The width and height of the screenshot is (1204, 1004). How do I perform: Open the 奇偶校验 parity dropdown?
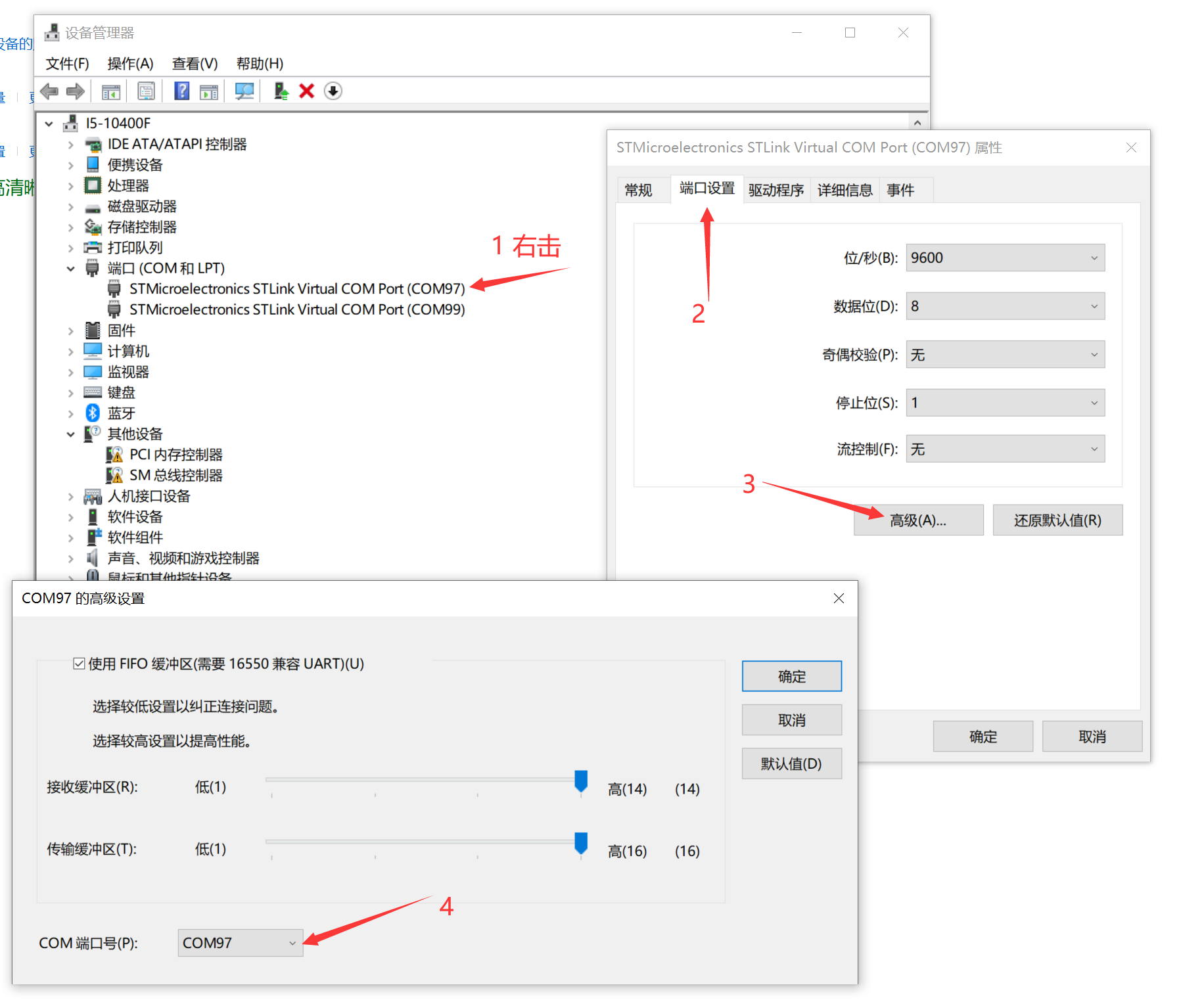[x=1005, y=355]
